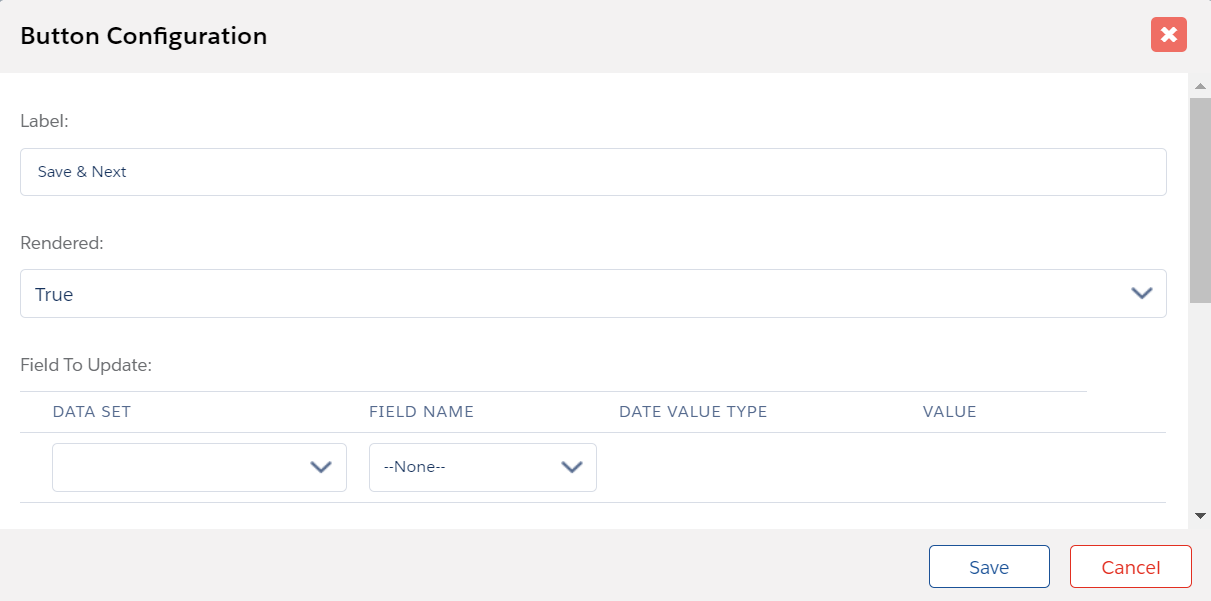Click the chevron arrow on Rendered dropdown
The image size is (1211, 601).
pyautogui.click(x=1141, y=294)
